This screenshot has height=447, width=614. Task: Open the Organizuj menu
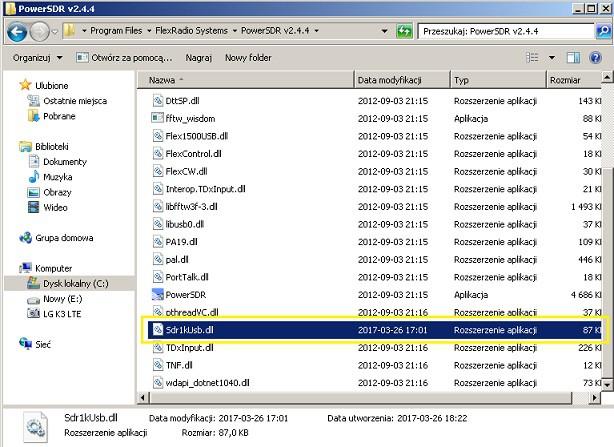[38, 58]
